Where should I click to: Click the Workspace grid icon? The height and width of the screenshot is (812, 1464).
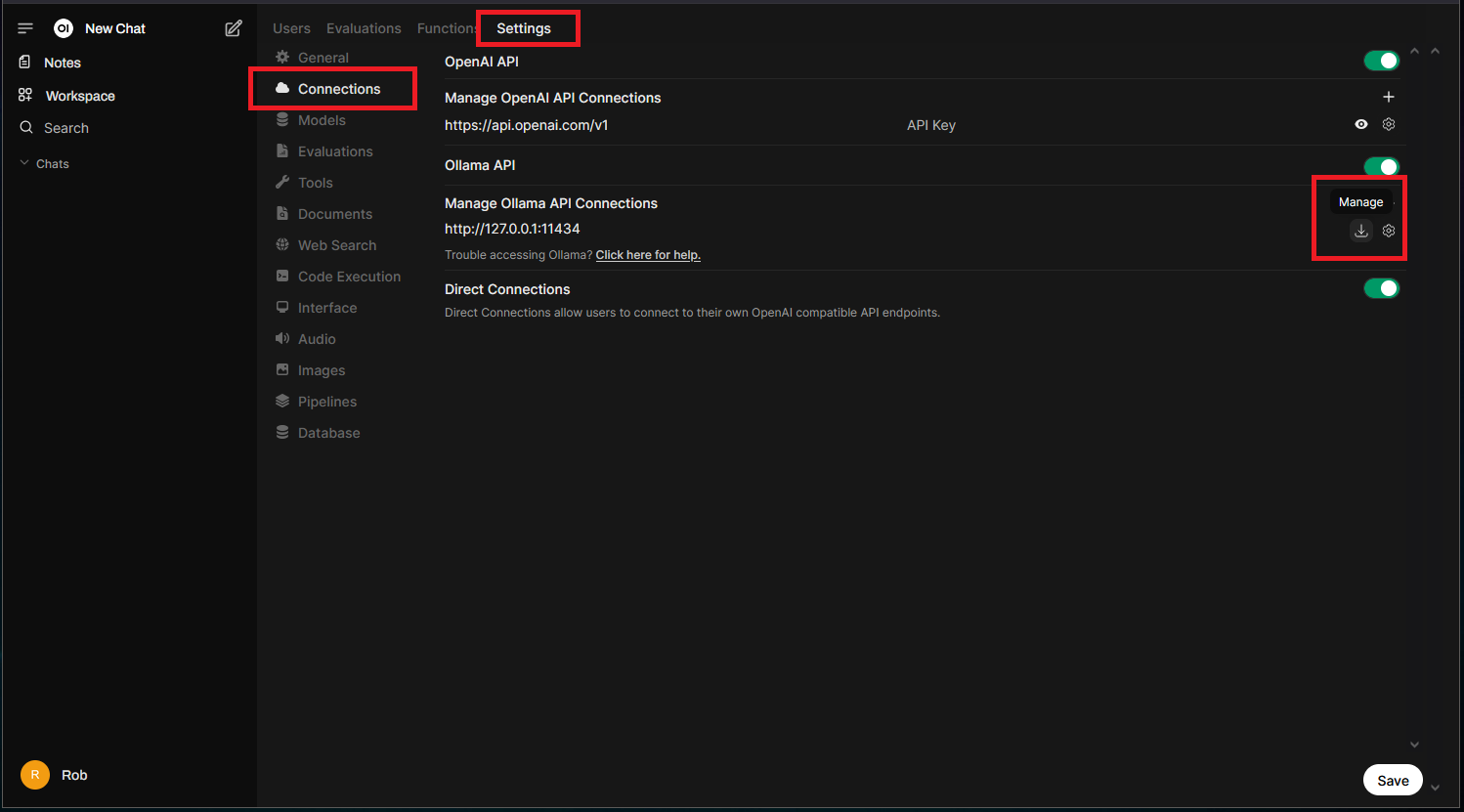tap(25, 95)
